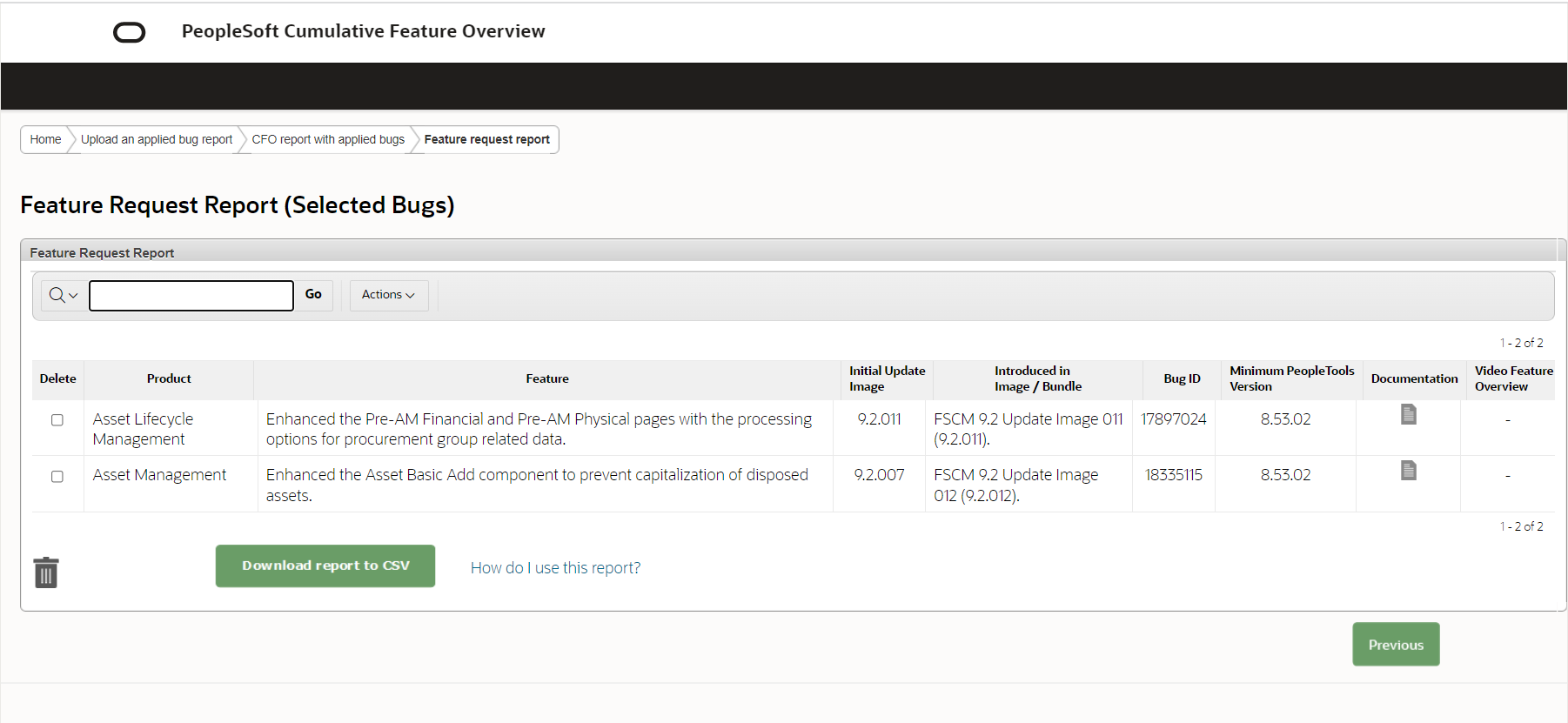The height and width of the screenshot is (723, 1568).
Task: Click the Video Feature Overview column header
Action: (1513, 378)
